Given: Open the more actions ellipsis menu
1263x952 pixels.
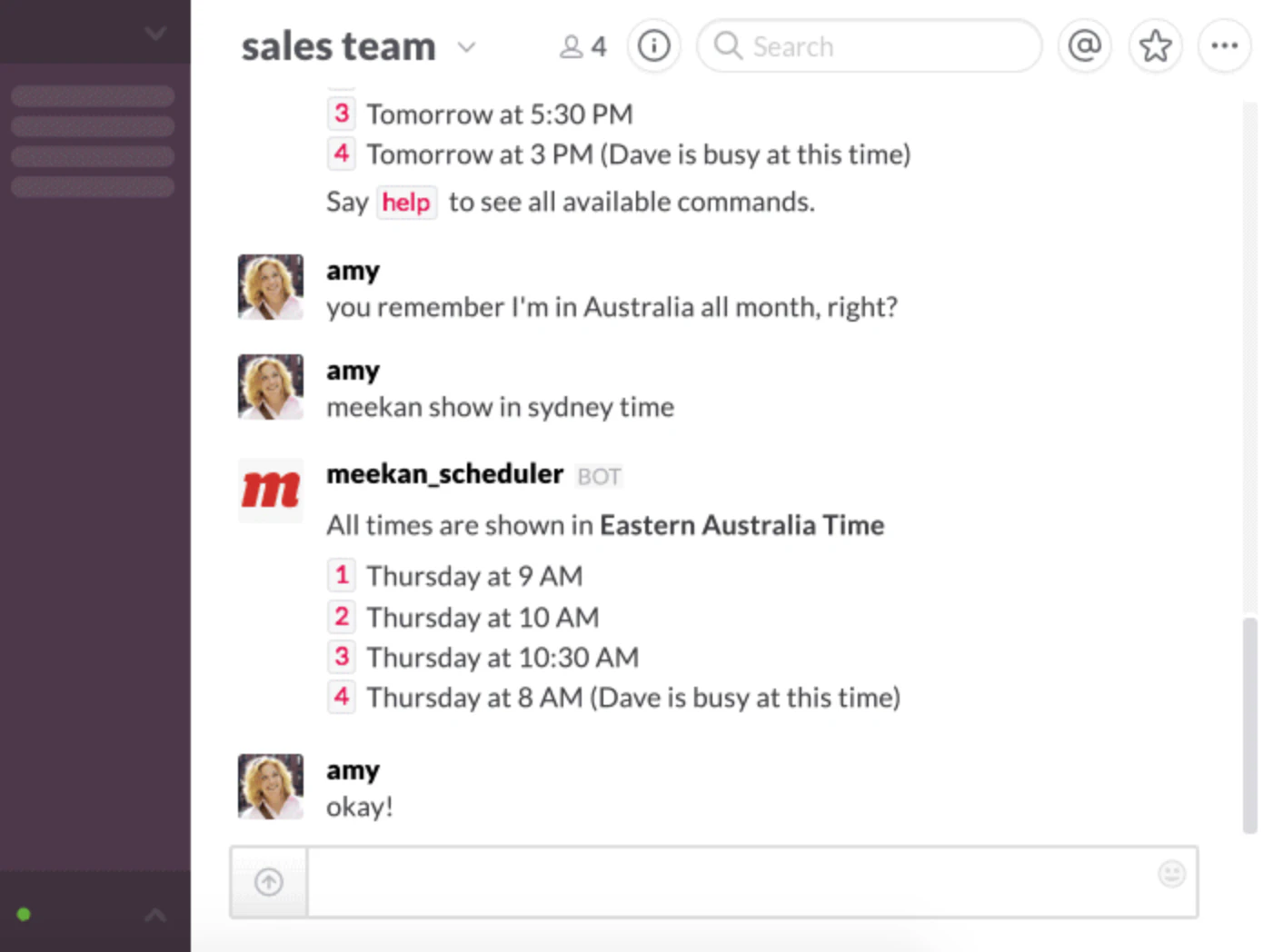Looking at the screenshot, I should point(1224,45).
